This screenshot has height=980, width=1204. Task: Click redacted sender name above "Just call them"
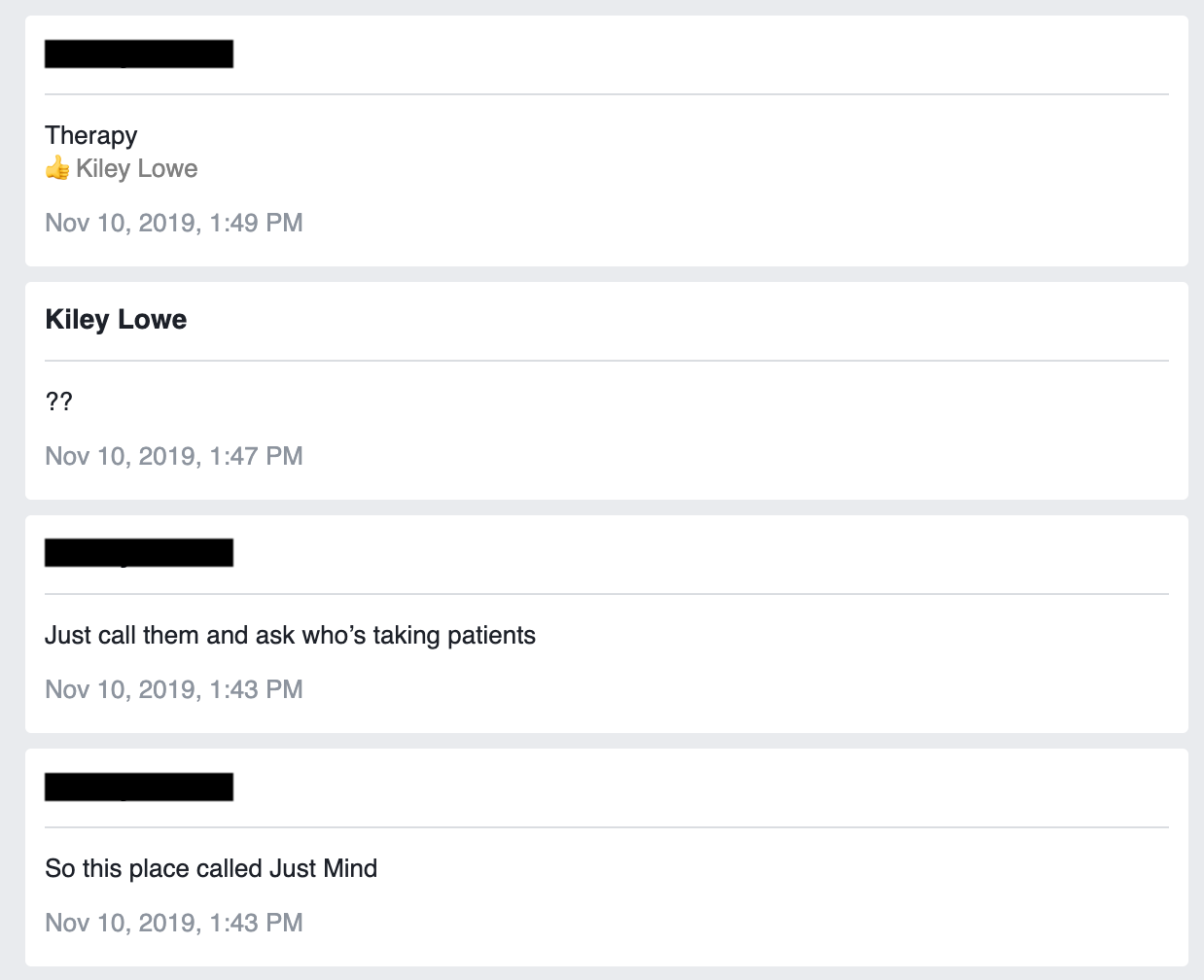click(139, 552)
